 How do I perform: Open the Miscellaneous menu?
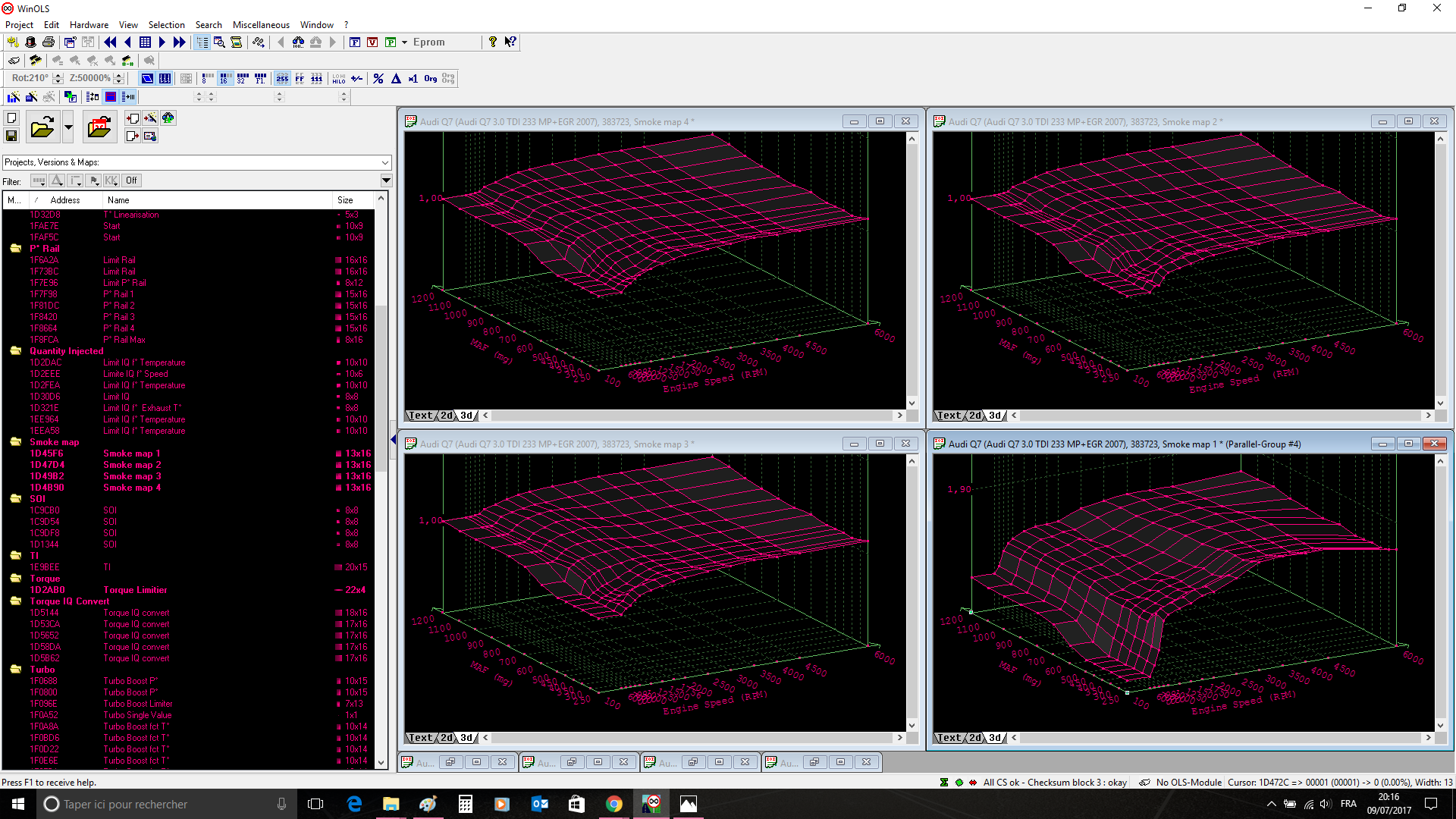click(261, 25)
